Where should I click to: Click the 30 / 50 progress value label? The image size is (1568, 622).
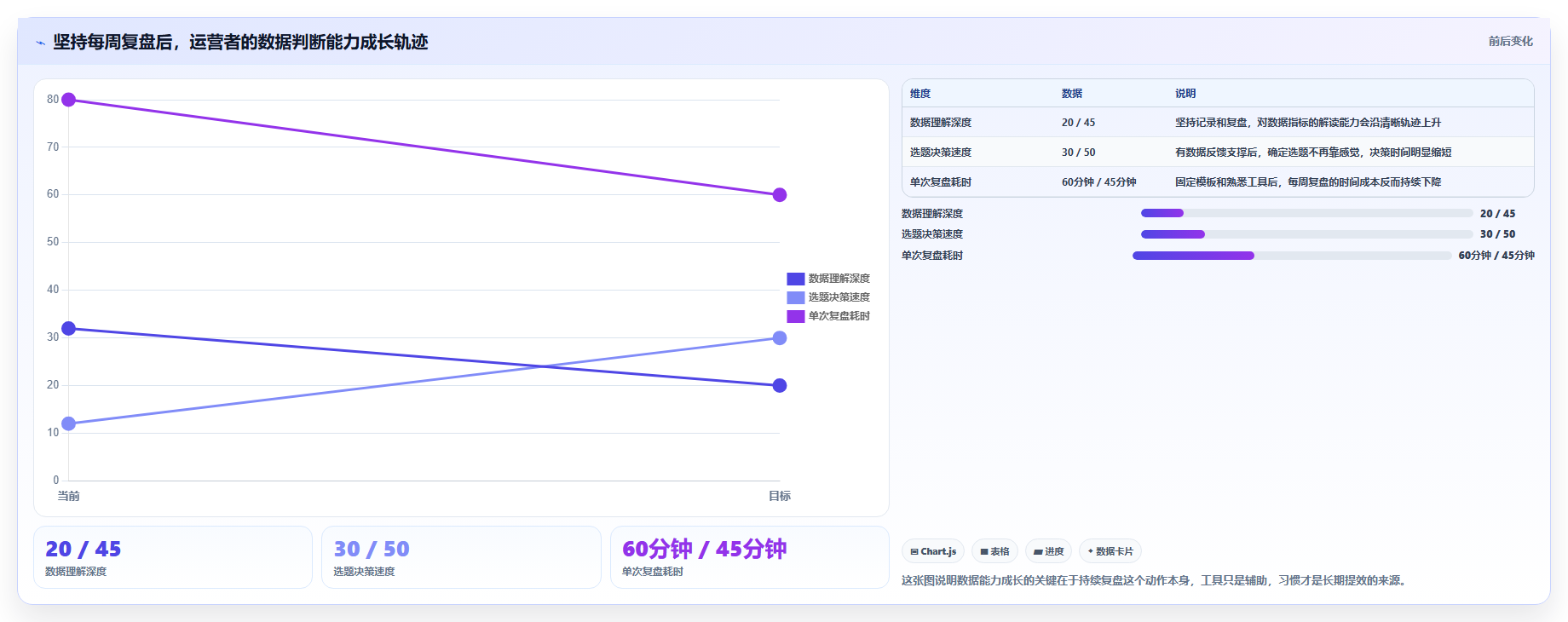coord(1497,234)
